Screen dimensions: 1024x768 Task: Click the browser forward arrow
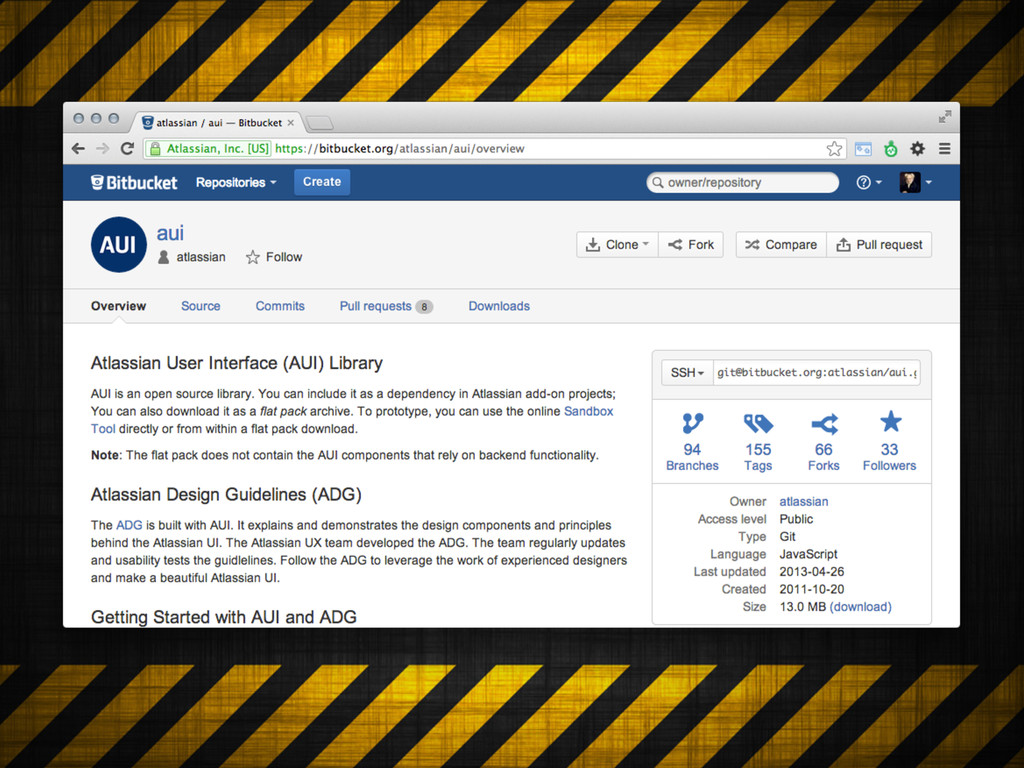pyautogui.click(x=103, y=149)
